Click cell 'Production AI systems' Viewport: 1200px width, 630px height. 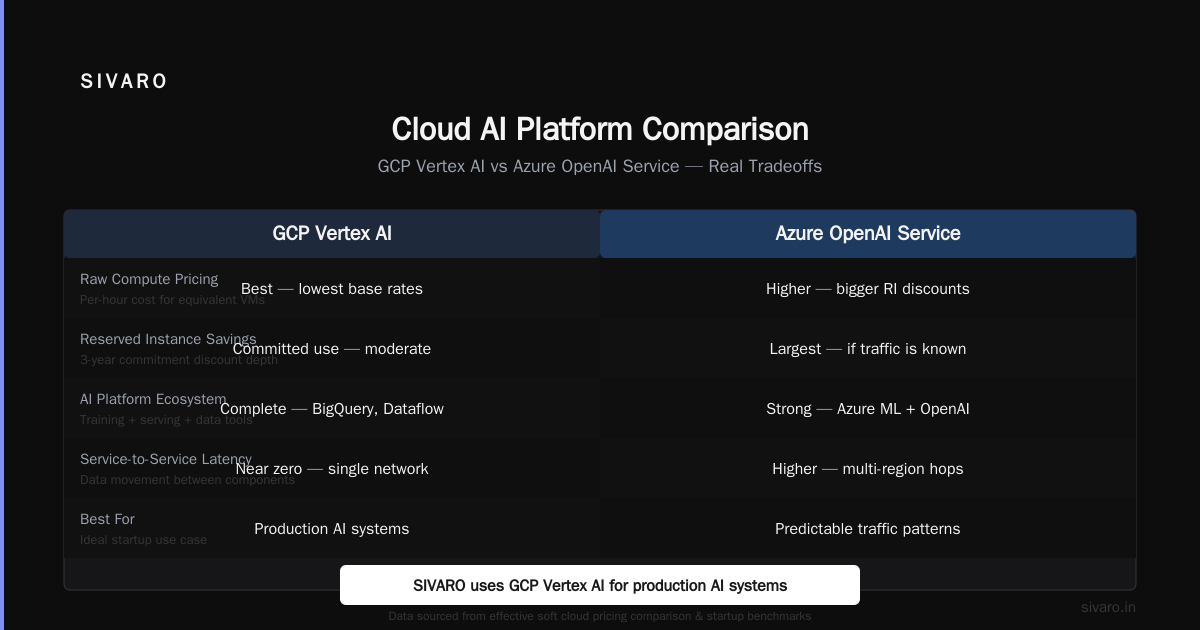tap(332, 529)
